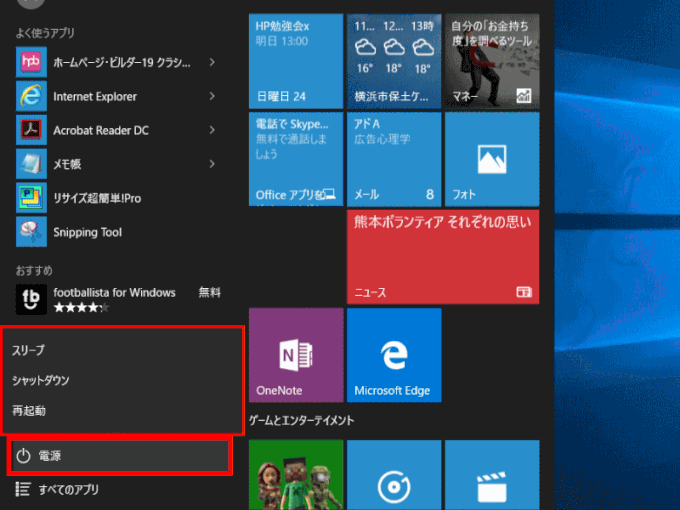Expand Acrobat Reader DC jump list arrow
The height and width of the screenshot is (510, 680).
[212, 131]
